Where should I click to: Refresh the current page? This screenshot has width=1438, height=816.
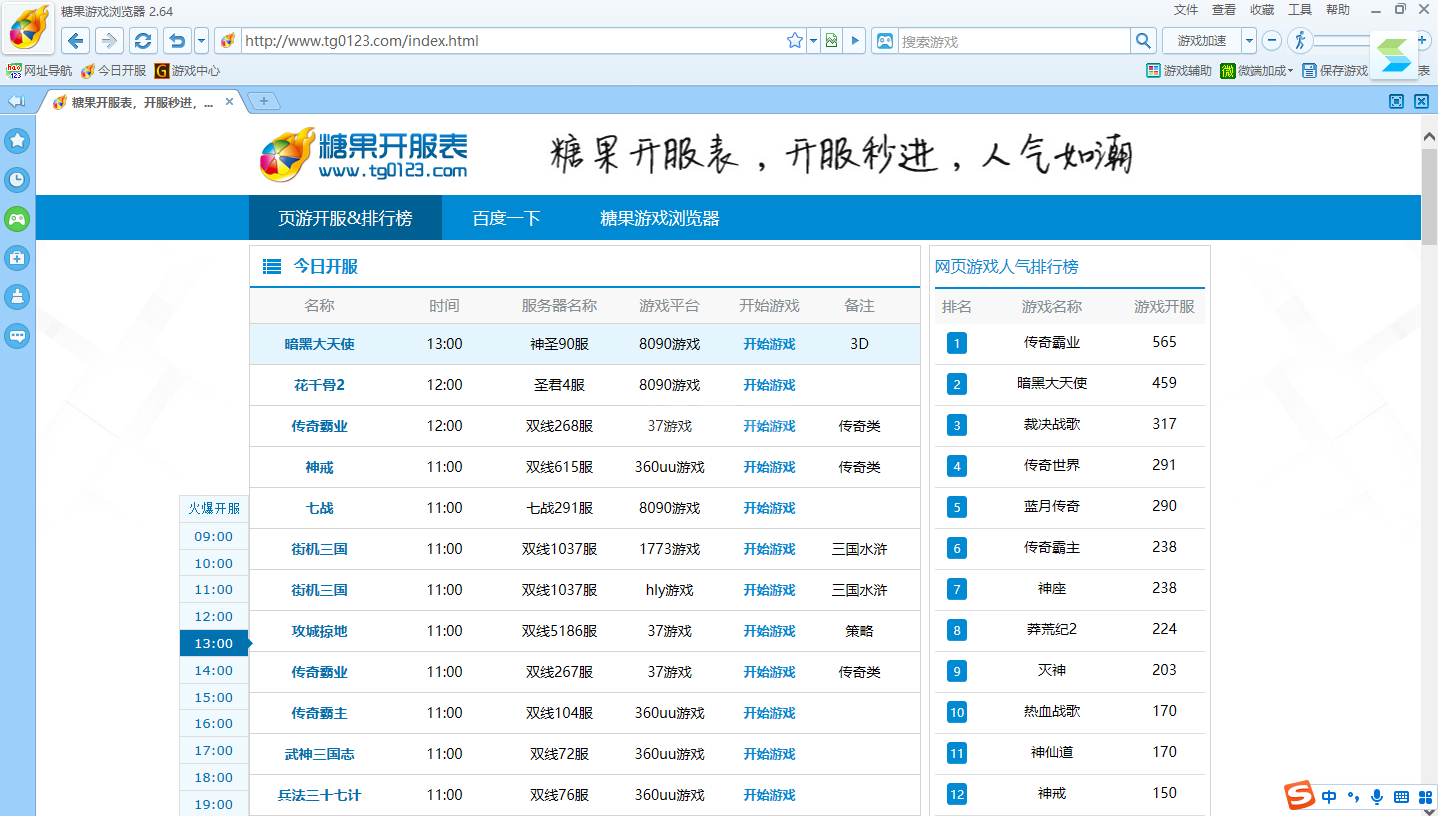tap(143, 41)
